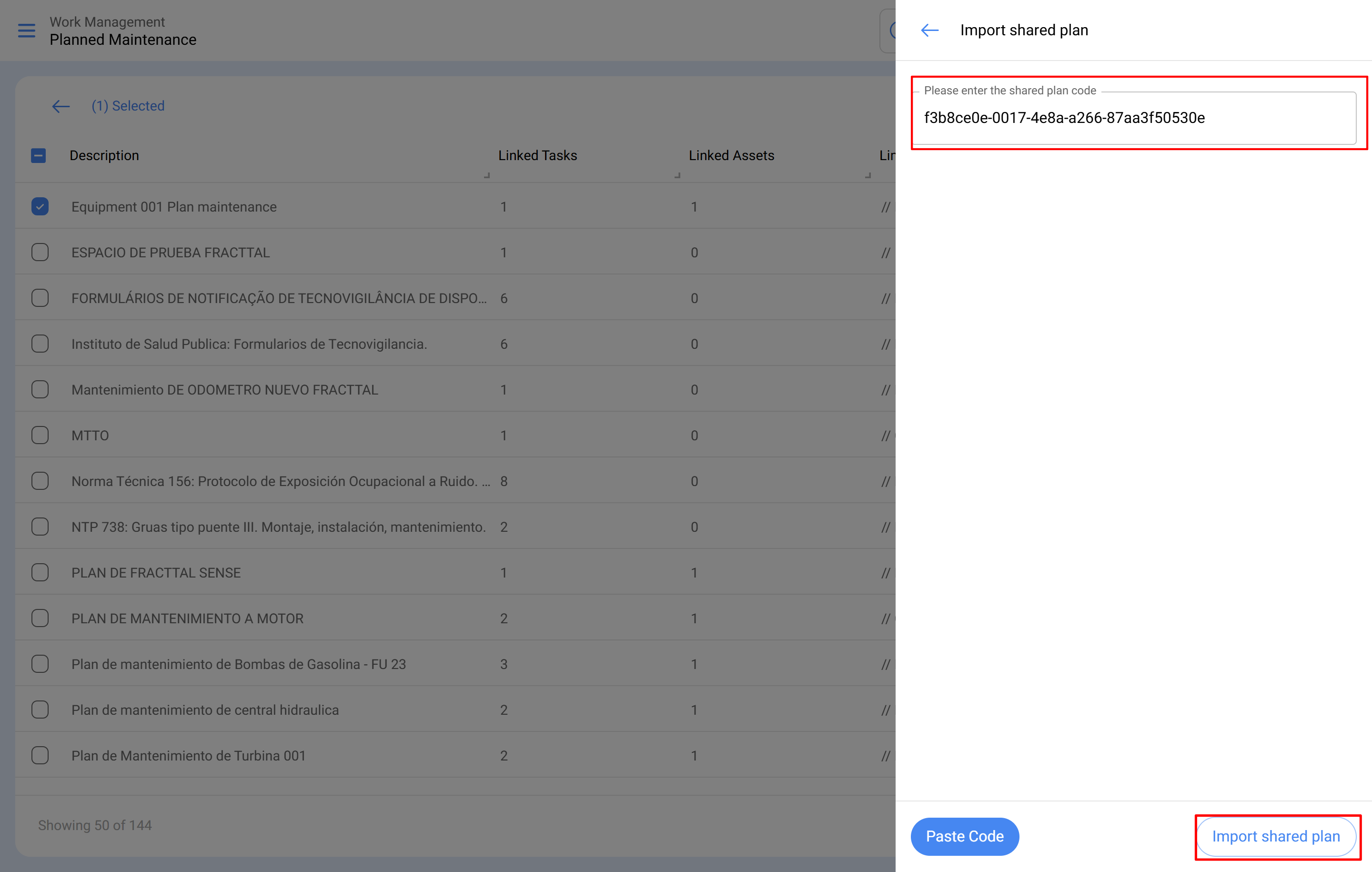The width and height of the screenshot is (1372, 872).
Task: Open the Work Management menu header
Action: tap(107, 21)
